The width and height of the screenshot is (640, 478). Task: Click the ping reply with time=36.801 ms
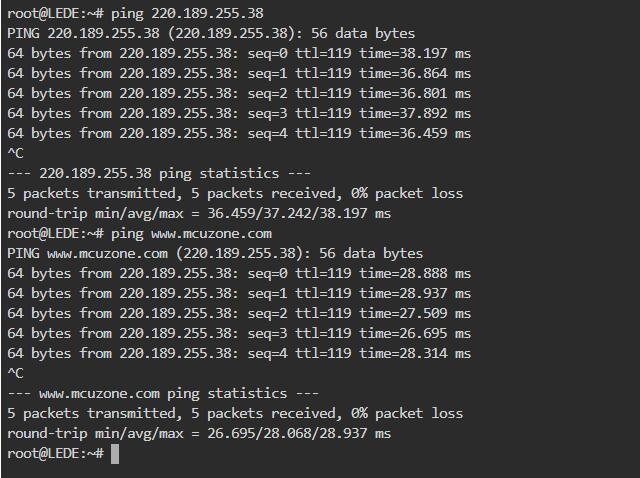(238, 93)
